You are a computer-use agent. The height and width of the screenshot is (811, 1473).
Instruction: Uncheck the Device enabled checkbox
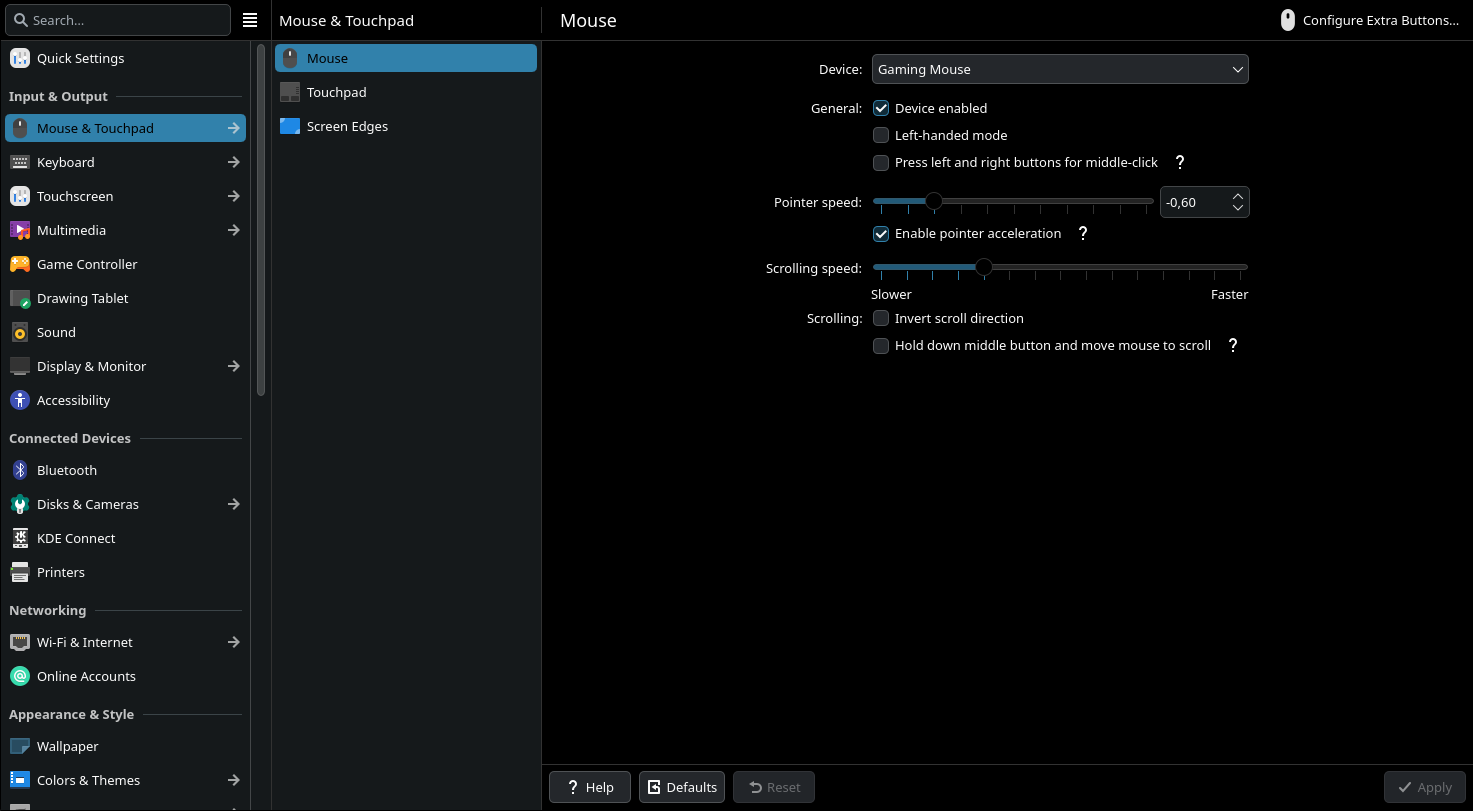[x=881, y=108]
